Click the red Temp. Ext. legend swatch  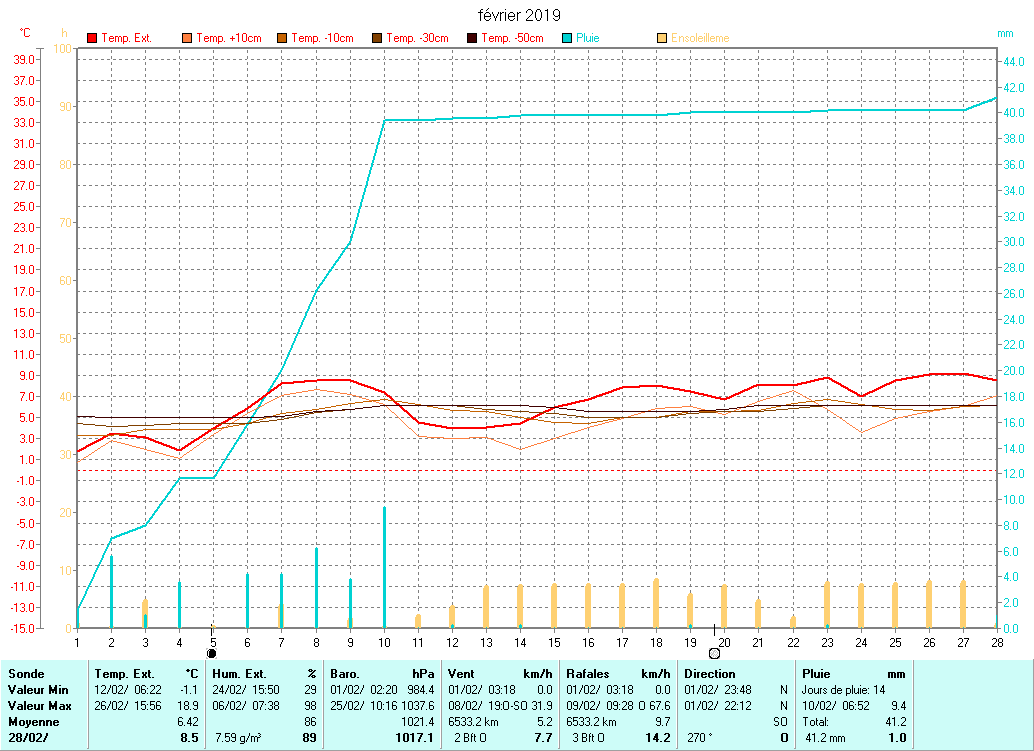pos(92,39)
